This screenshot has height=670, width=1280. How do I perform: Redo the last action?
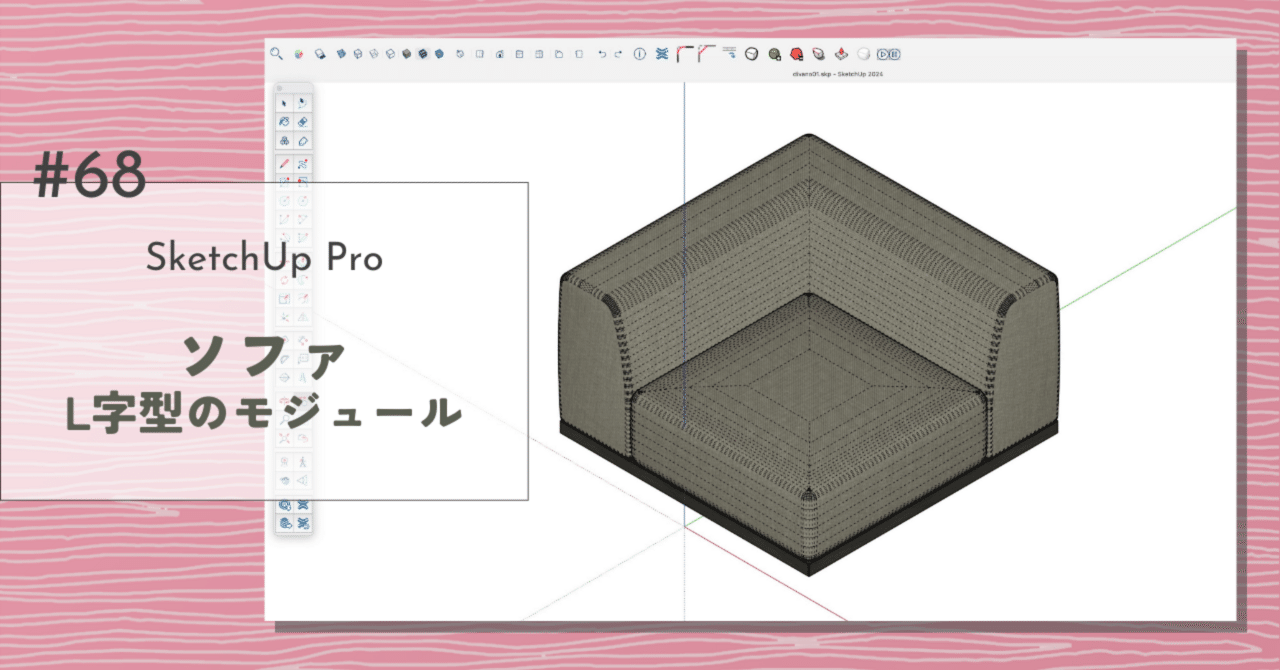(617, 55)
